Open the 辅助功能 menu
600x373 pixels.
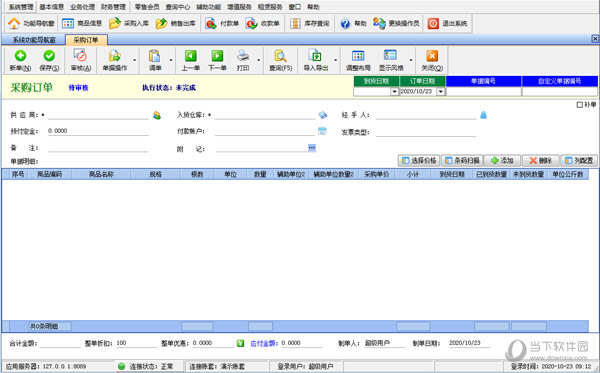pos(209,7)
